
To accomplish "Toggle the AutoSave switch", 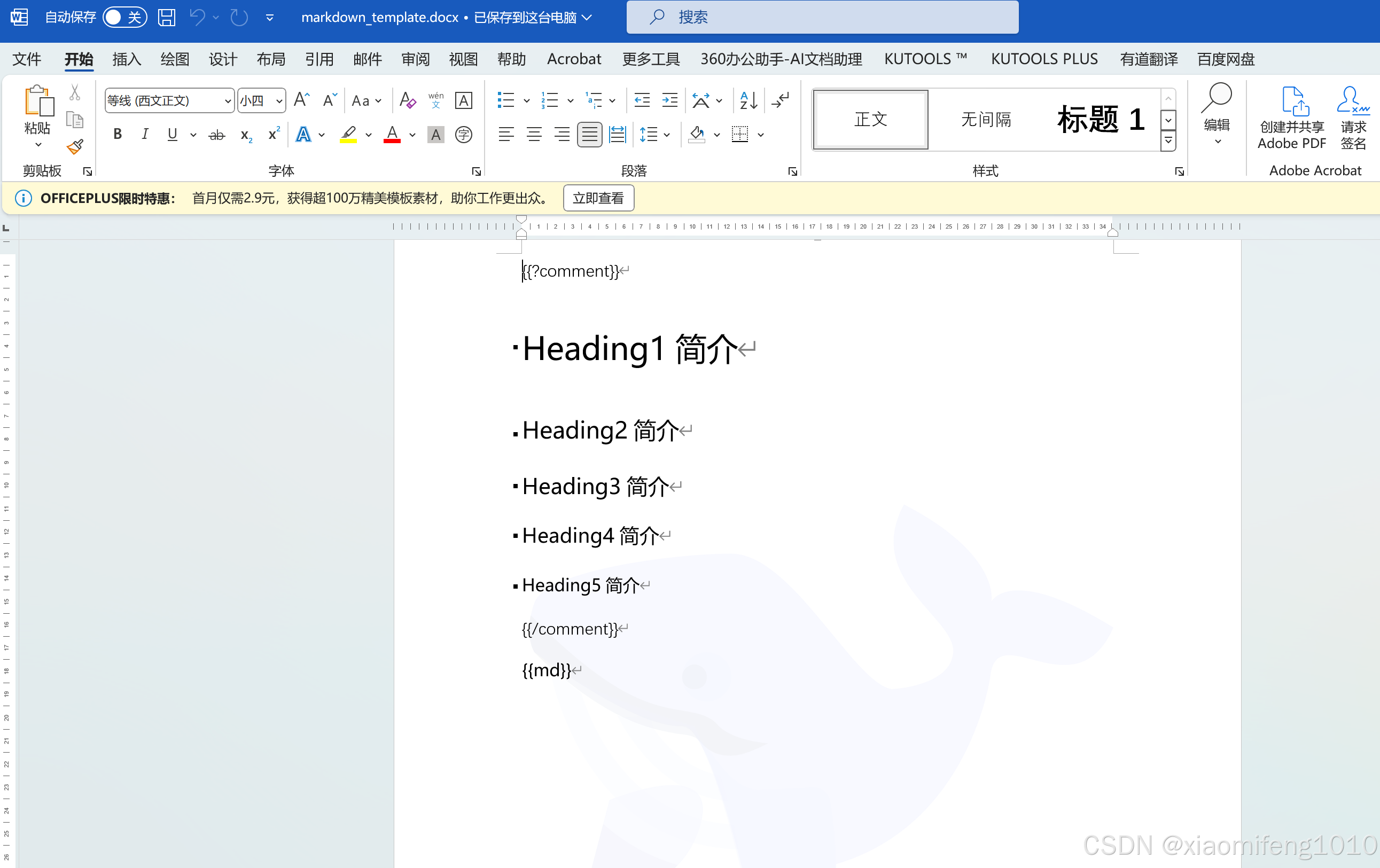I will pos(124,17).
